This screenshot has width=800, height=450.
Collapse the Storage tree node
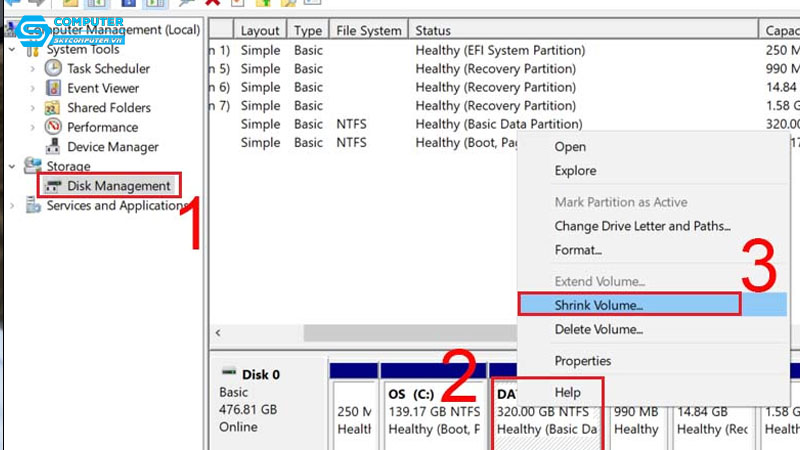point(12,166)
